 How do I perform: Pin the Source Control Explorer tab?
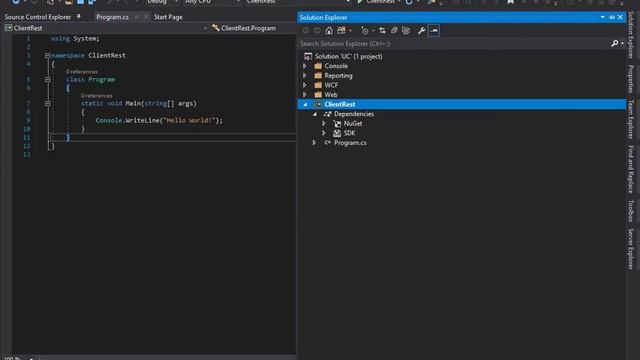(78, 17)
